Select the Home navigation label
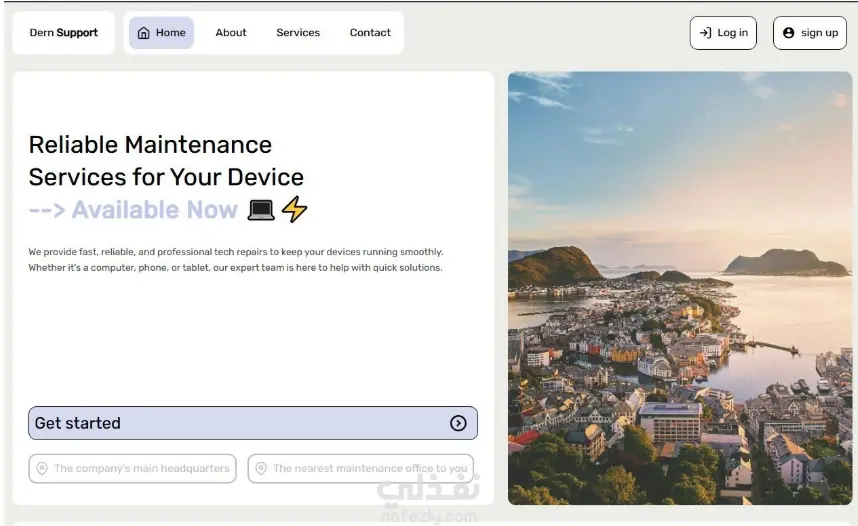858x526 pixels. (x=171, y=33)
